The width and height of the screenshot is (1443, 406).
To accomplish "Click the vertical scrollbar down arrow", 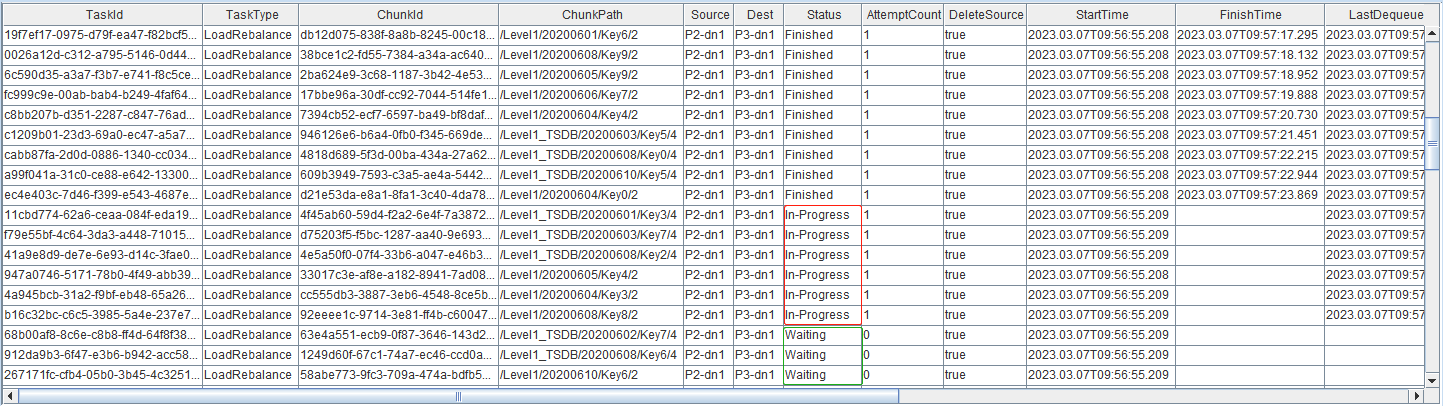I will click(1433, 379).
